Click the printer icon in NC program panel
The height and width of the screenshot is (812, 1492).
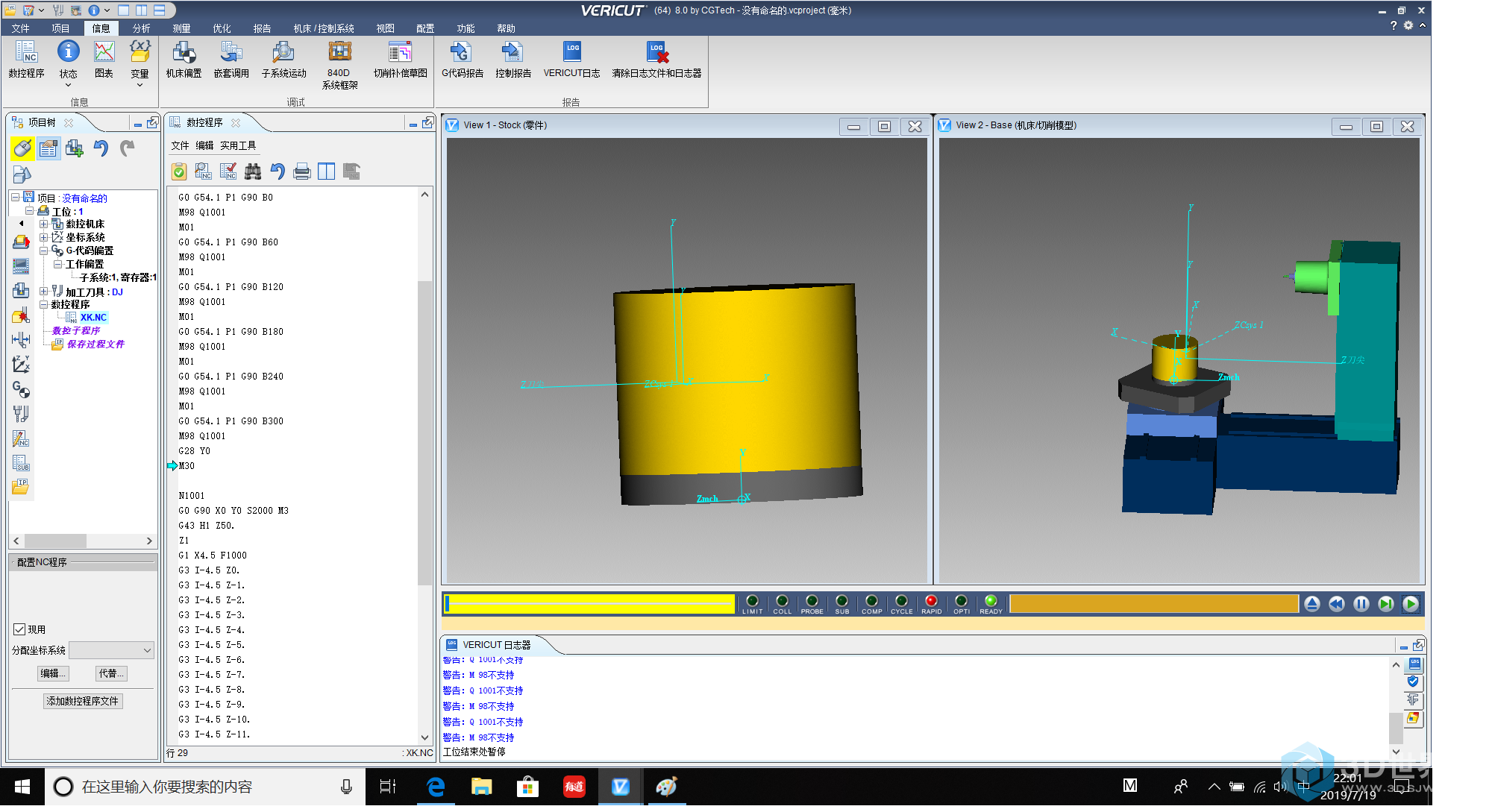302,171
